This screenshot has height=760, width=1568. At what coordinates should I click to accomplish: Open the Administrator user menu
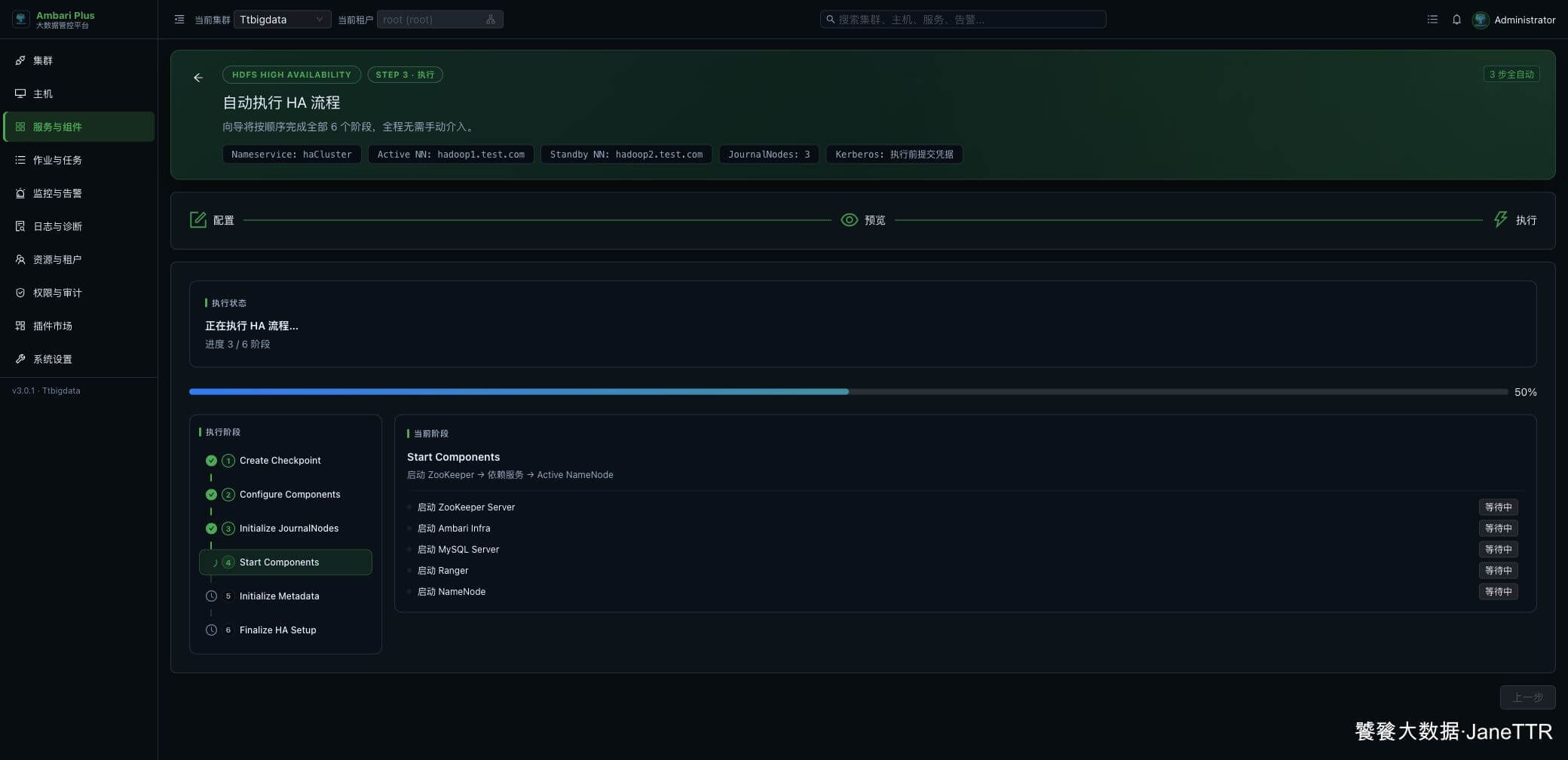click(x=1514, y=20)
